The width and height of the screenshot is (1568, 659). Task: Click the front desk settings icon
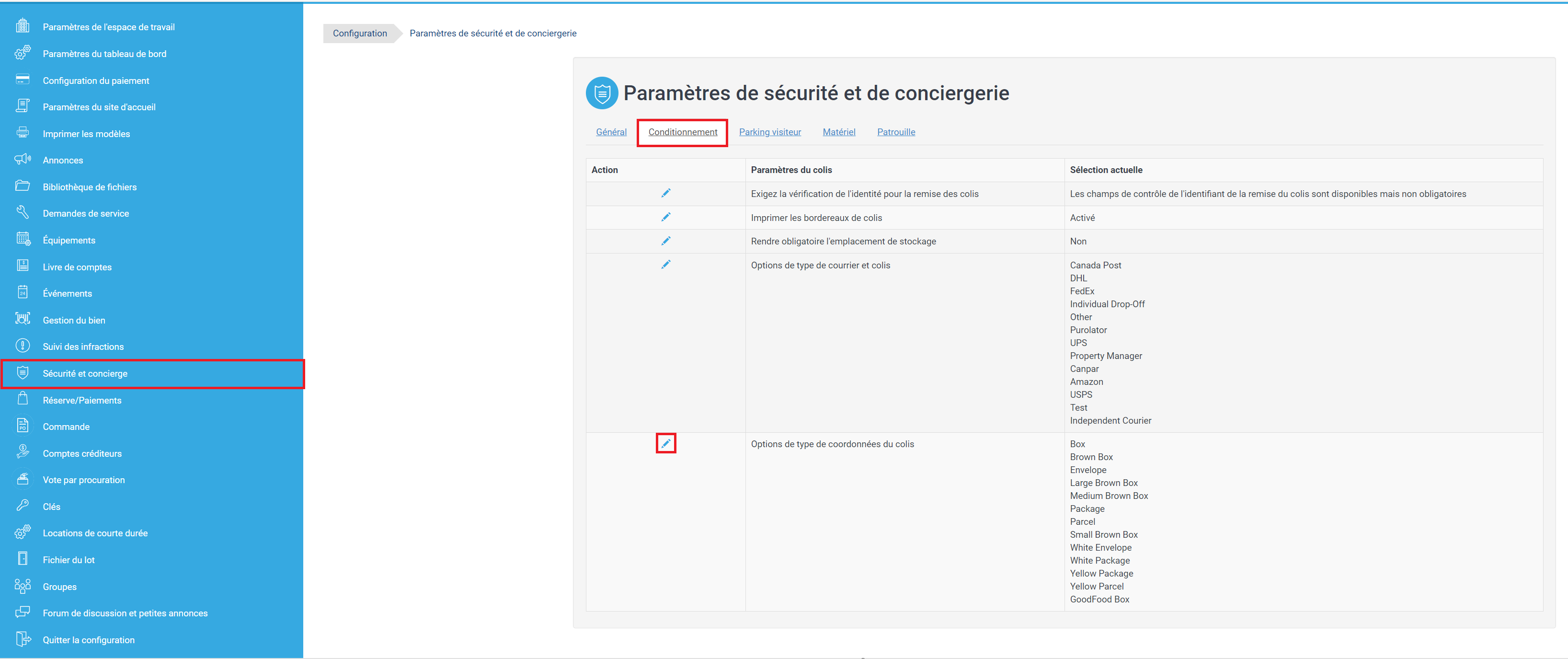[23, 106]
